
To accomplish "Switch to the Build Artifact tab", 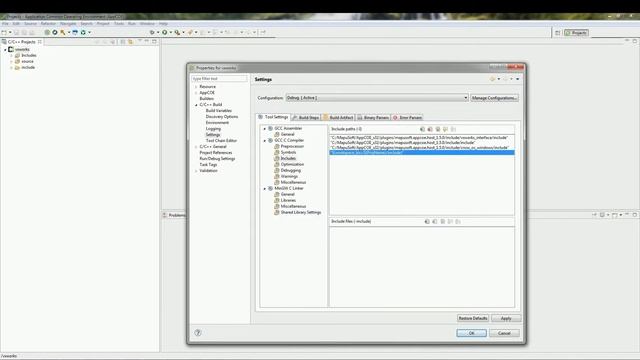I will point(338,118).
